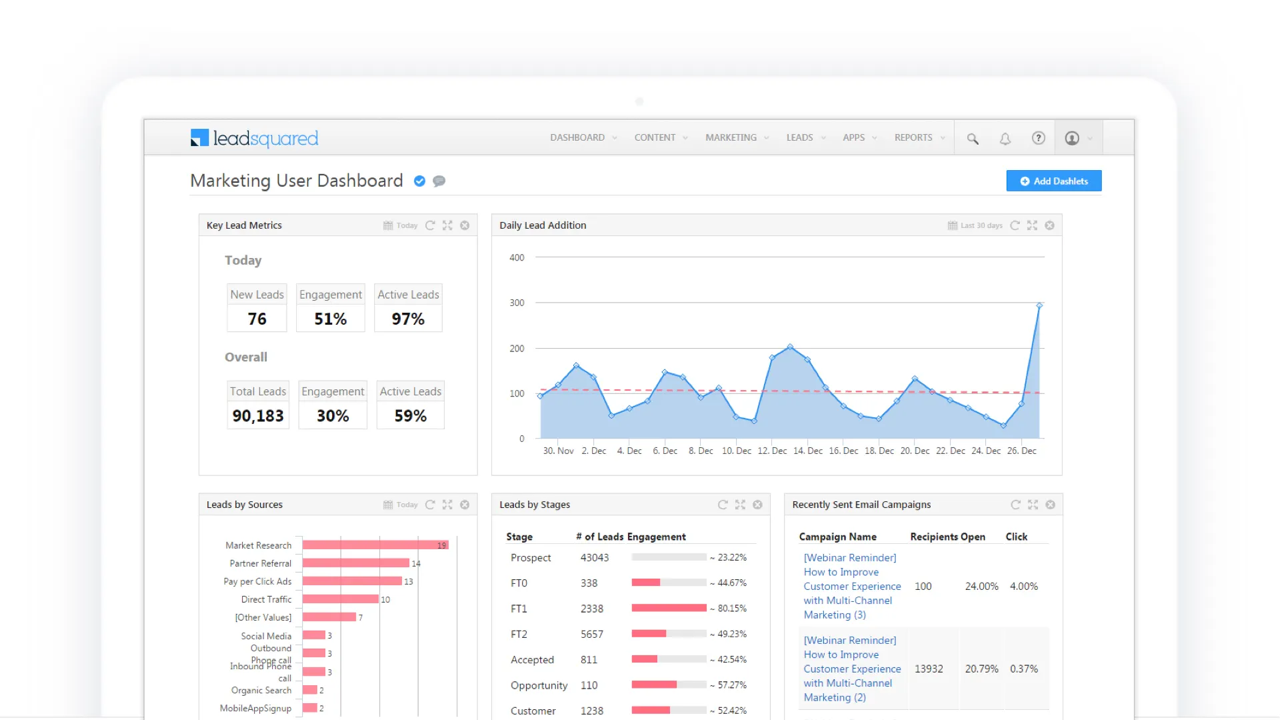Click the Marketing User Dashboard title
This screenshot has height=720, width=1280.
(x=297, y=181)
